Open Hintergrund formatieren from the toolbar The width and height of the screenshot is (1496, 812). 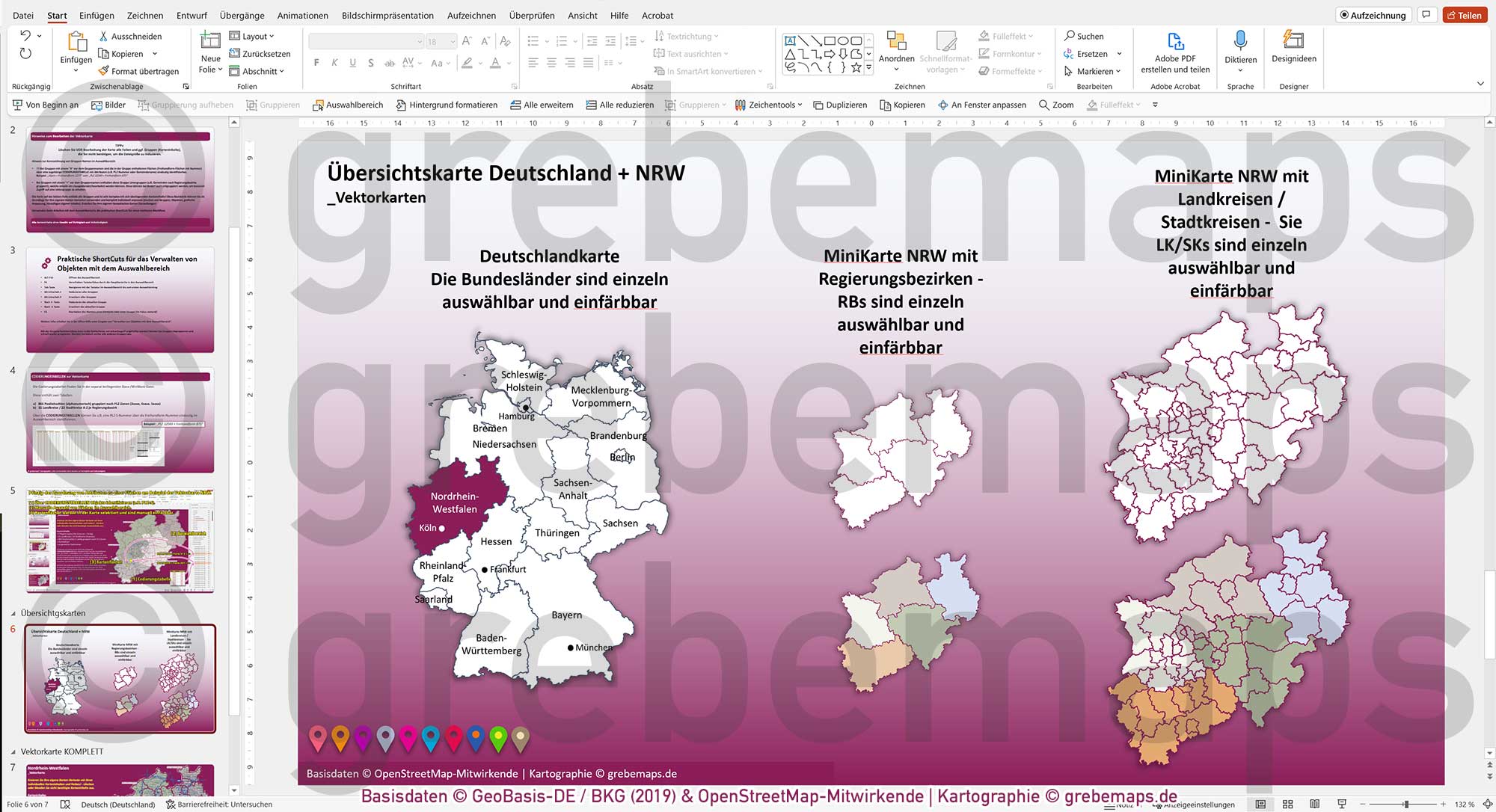[x=447, y=105]
